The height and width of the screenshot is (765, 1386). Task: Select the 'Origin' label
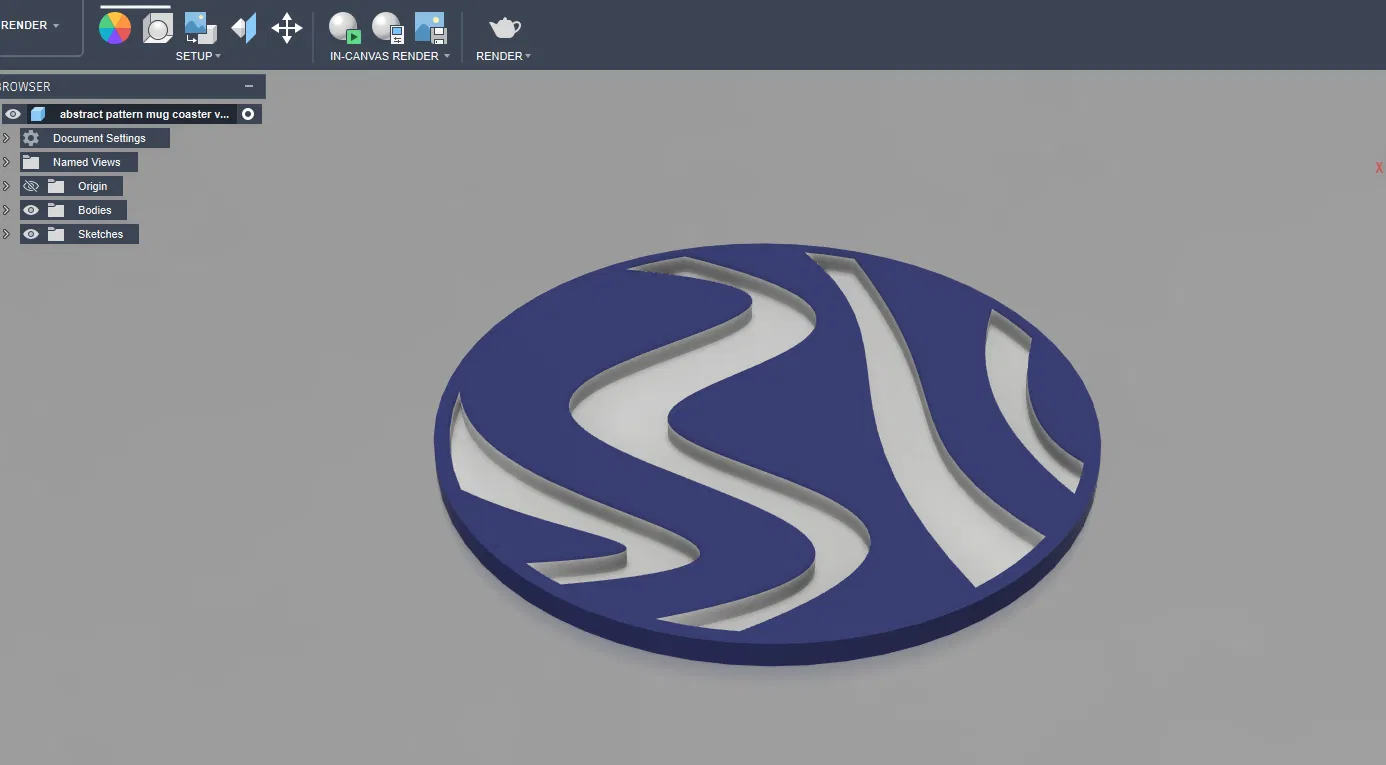(x=93, y=186)
